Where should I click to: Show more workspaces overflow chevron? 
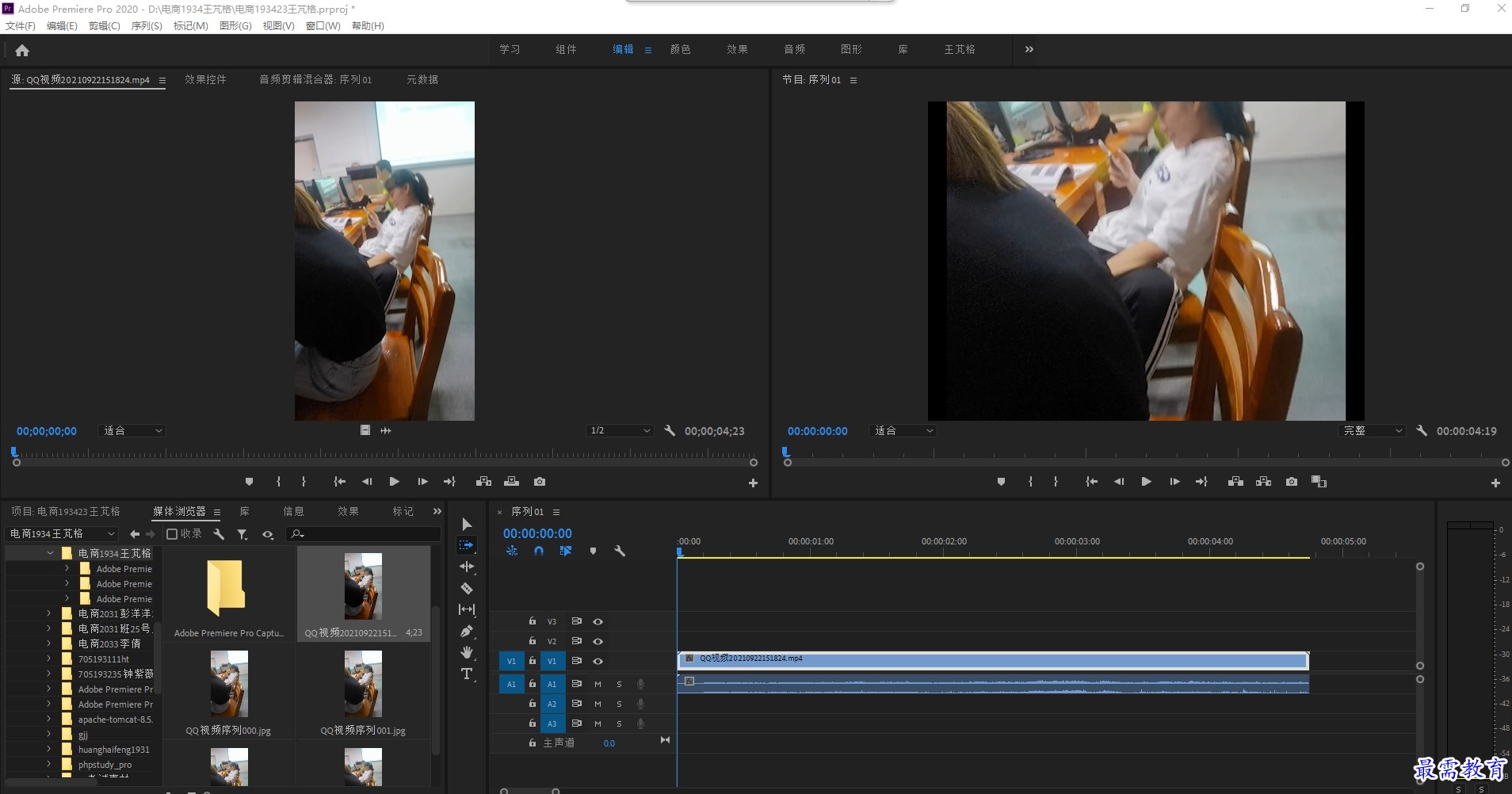tap(1029, 49)
